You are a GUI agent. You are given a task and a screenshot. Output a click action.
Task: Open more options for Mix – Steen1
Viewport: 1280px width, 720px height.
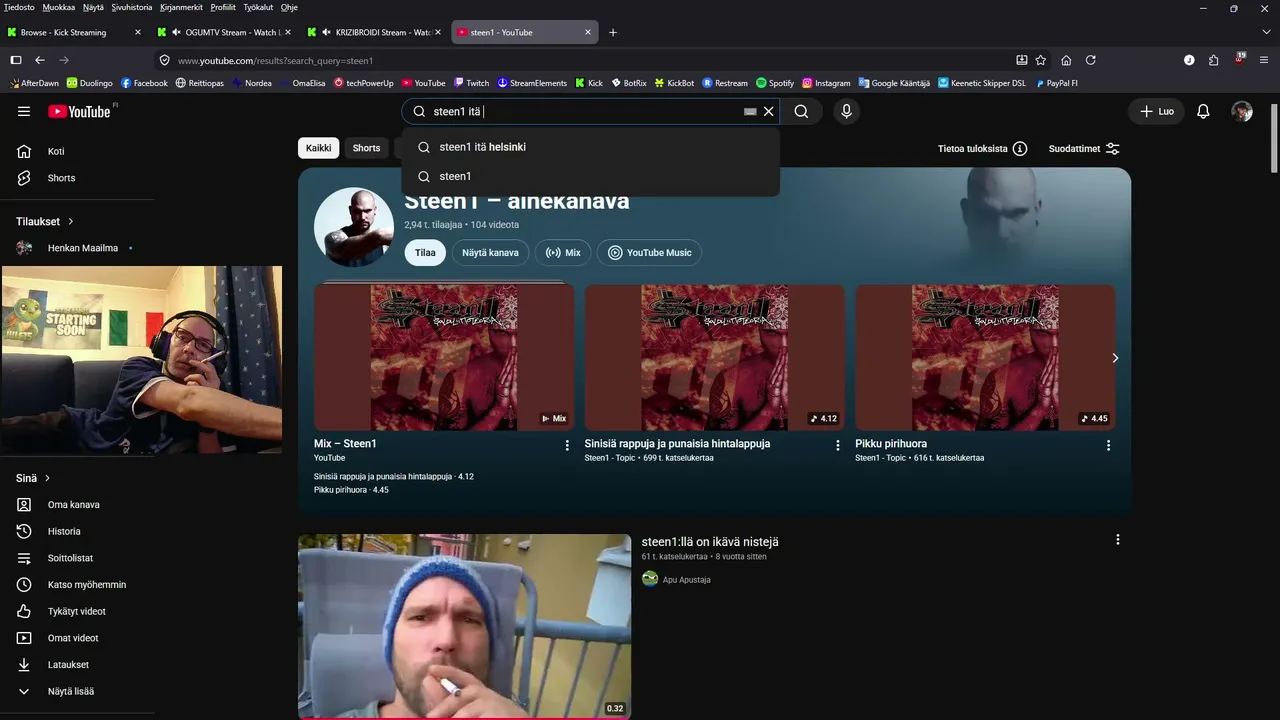(x=567, y=445)
